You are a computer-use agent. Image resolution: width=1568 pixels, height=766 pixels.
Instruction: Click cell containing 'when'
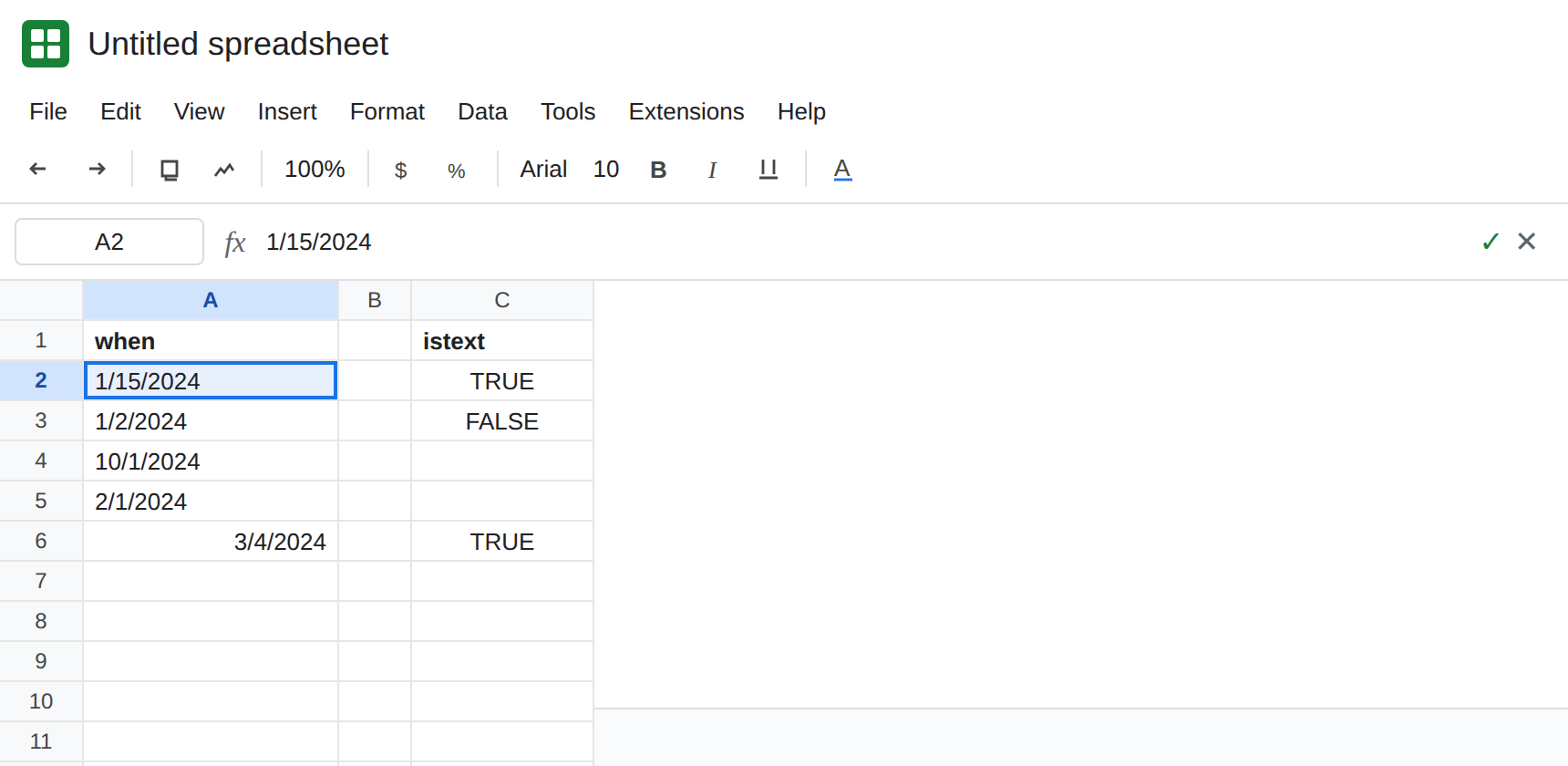(x=211, y=340)
